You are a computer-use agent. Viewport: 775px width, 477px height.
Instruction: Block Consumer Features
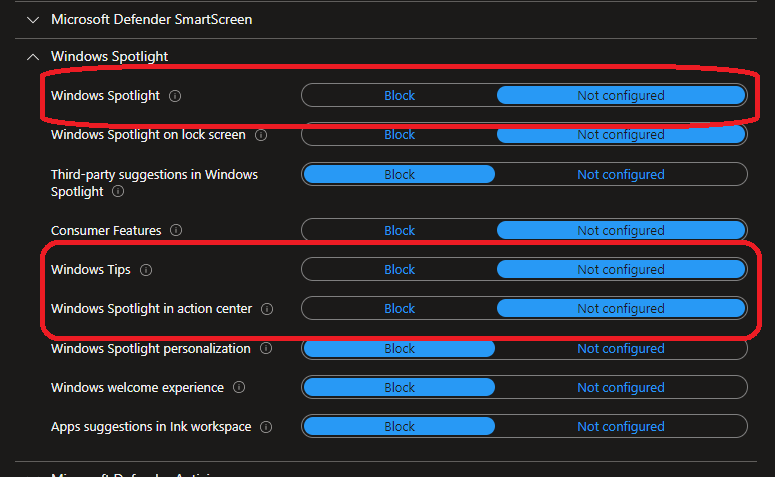pyautogui.click(x=399, y=231)
